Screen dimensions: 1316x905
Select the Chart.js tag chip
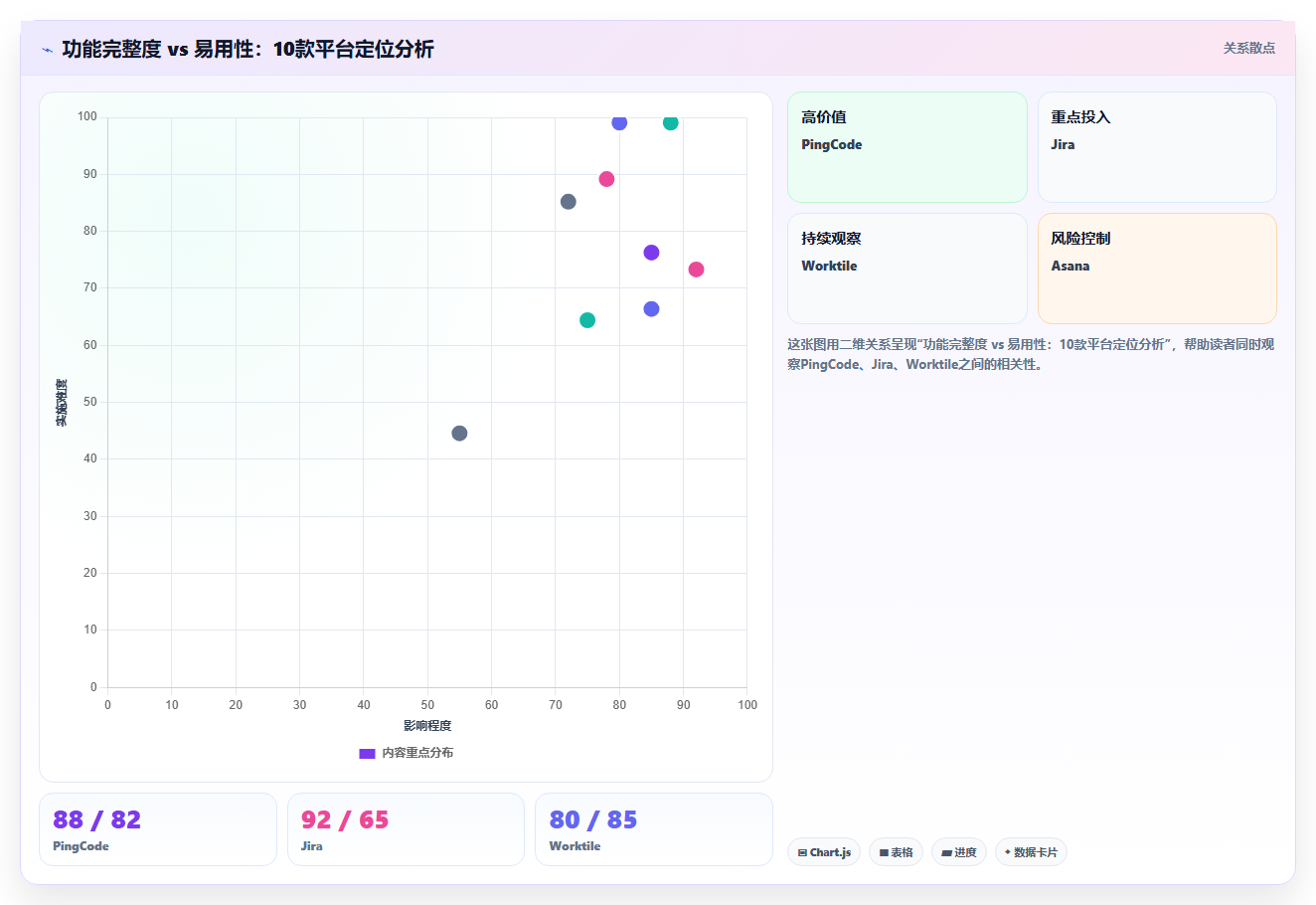coord(824,852)
